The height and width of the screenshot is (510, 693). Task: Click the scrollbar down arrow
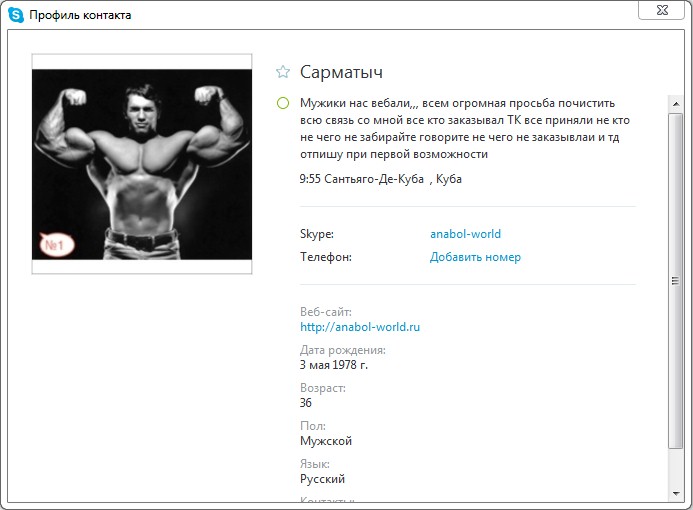pos(676,494)
